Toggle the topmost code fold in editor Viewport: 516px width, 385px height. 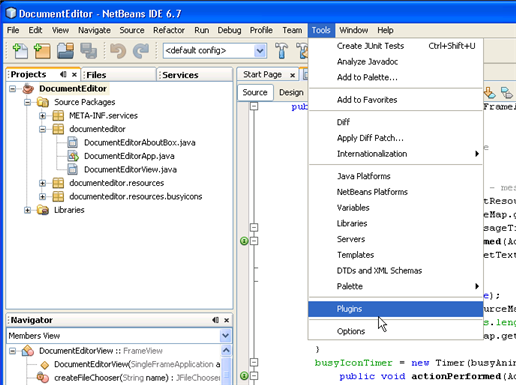click(x=254, y=106)
